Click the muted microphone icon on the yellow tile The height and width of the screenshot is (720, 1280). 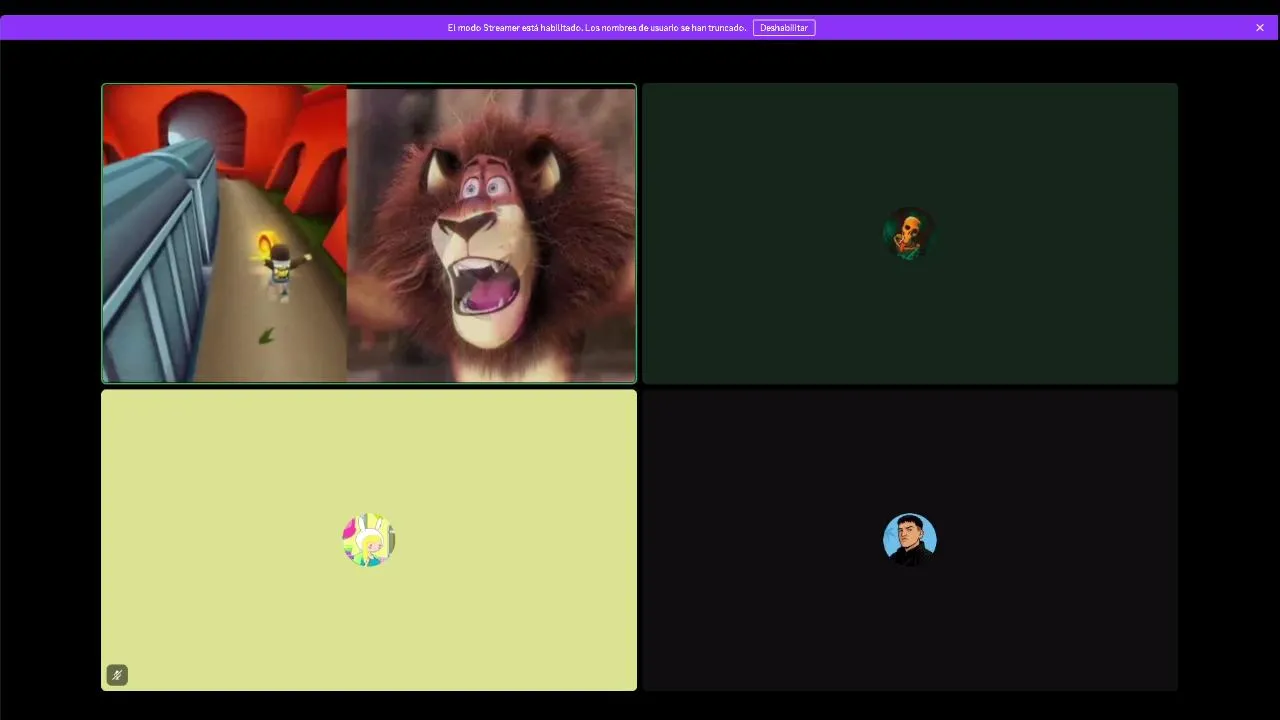(x=117, y=675)
